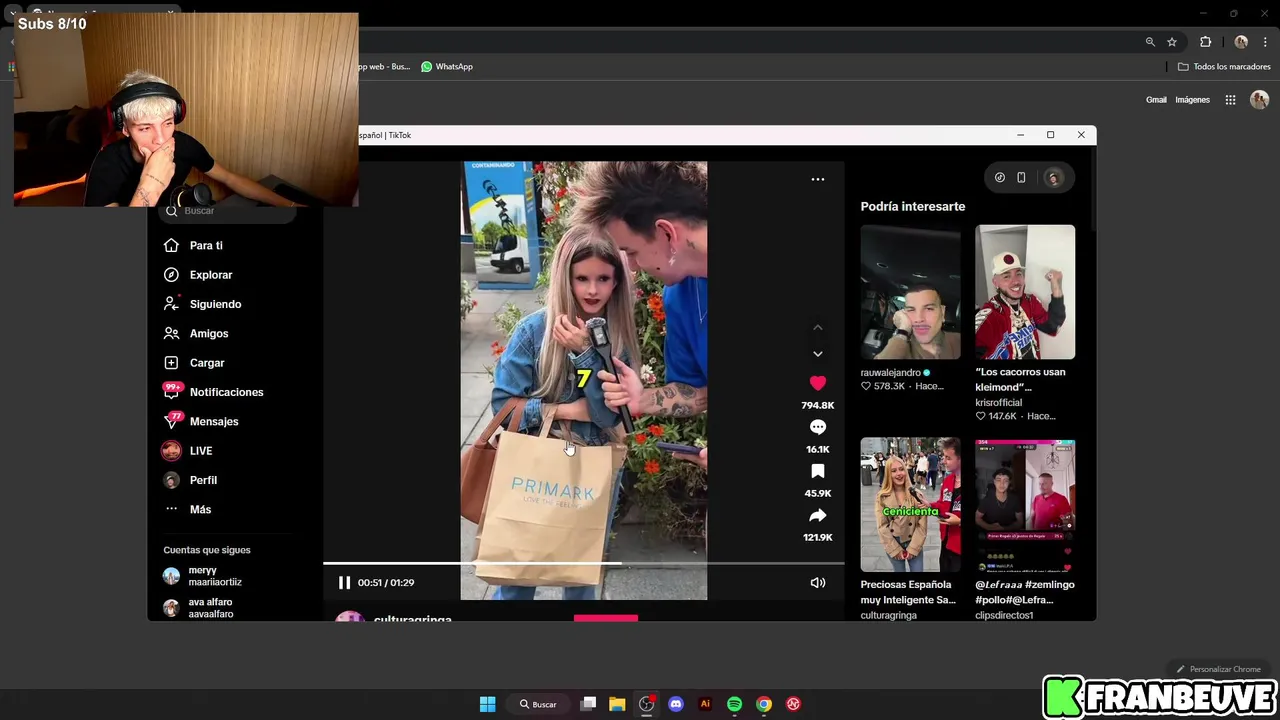Image resolution: width=1280 pixels, height=720 pixels.
Task: Open OBS Studio from the taskbar
Action: click(647, 704)
